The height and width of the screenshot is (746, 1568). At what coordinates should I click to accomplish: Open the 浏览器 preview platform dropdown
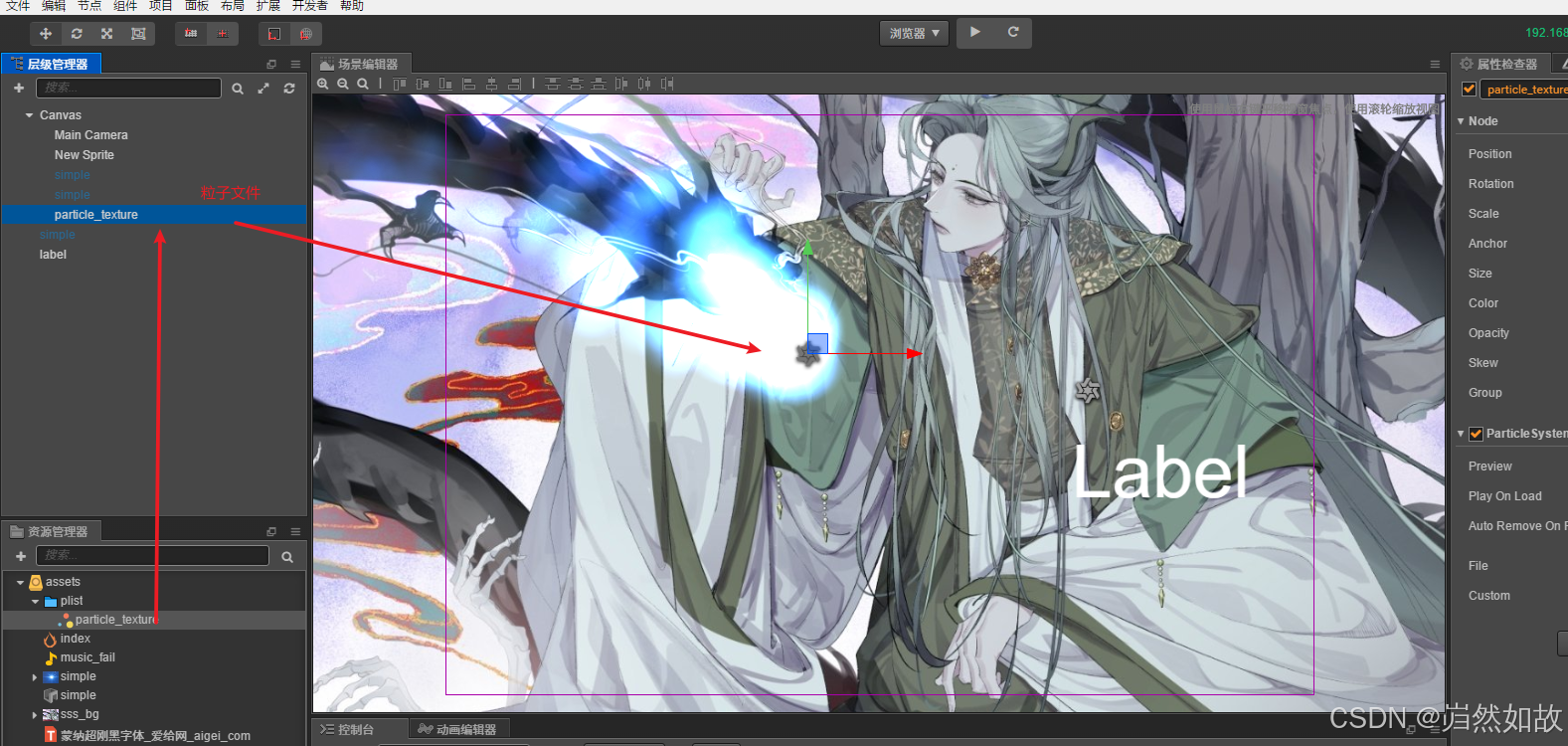click(914, 34)
